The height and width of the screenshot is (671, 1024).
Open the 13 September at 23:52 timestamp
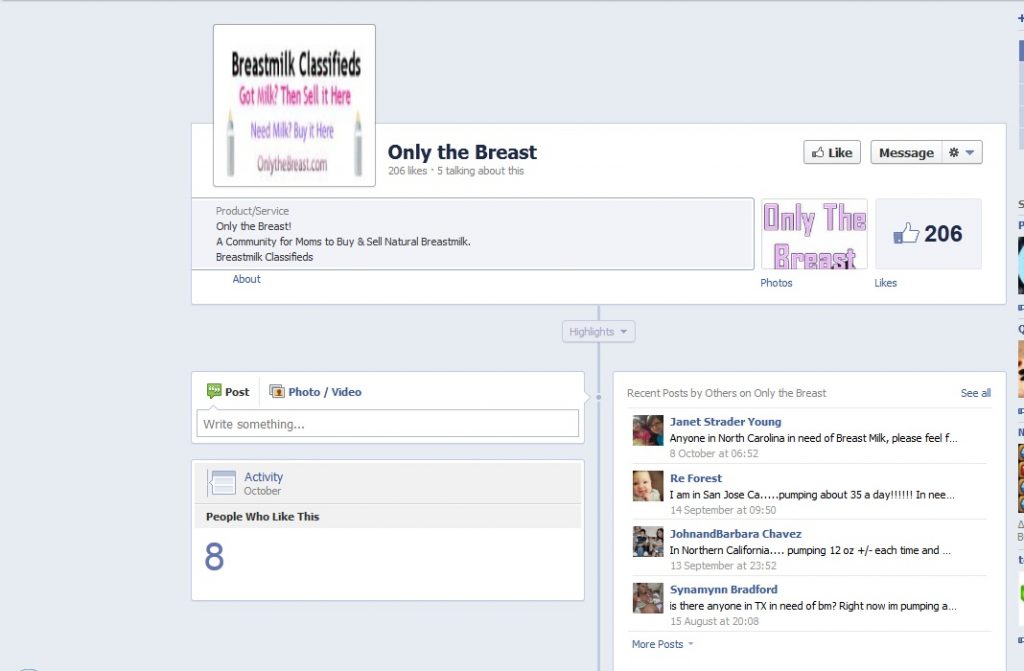(x=723, y=566)
